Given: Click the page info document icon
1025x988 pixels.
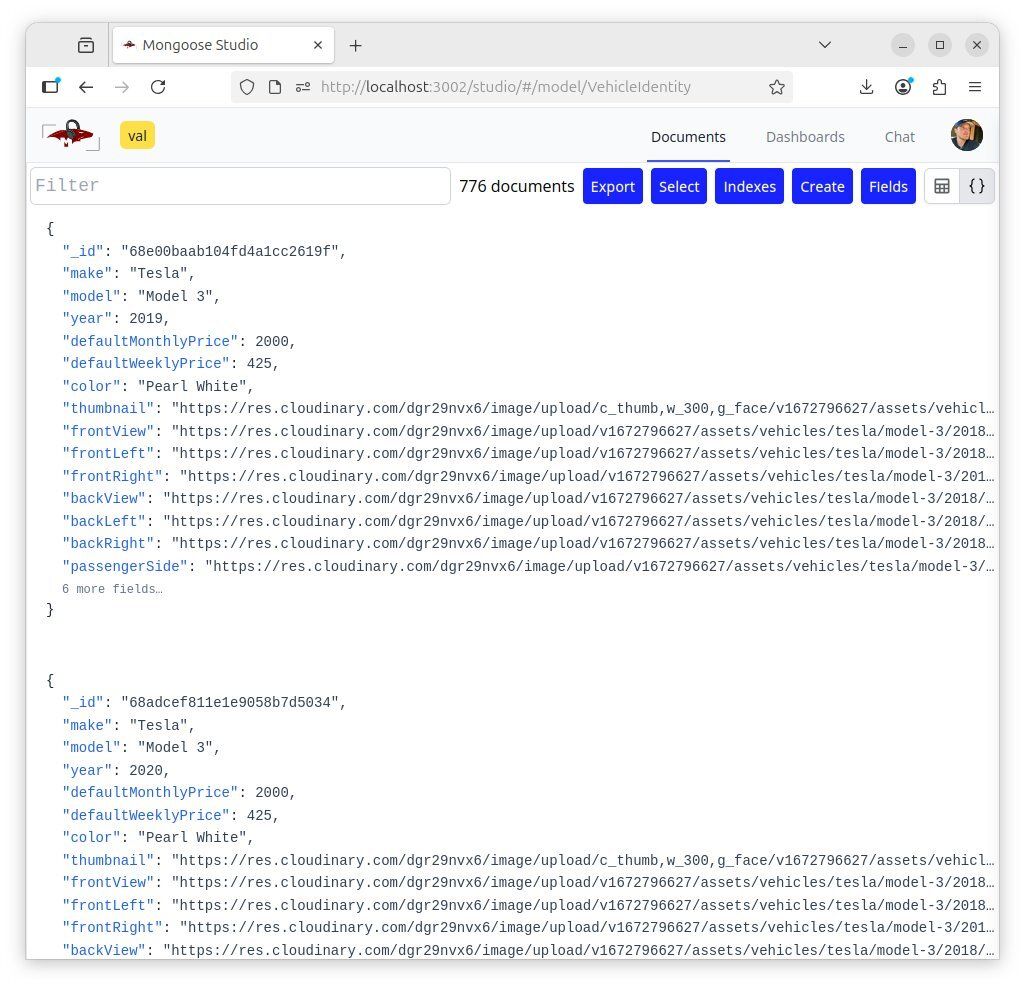Looking at the screenshot, I should (x=275, y=87).
